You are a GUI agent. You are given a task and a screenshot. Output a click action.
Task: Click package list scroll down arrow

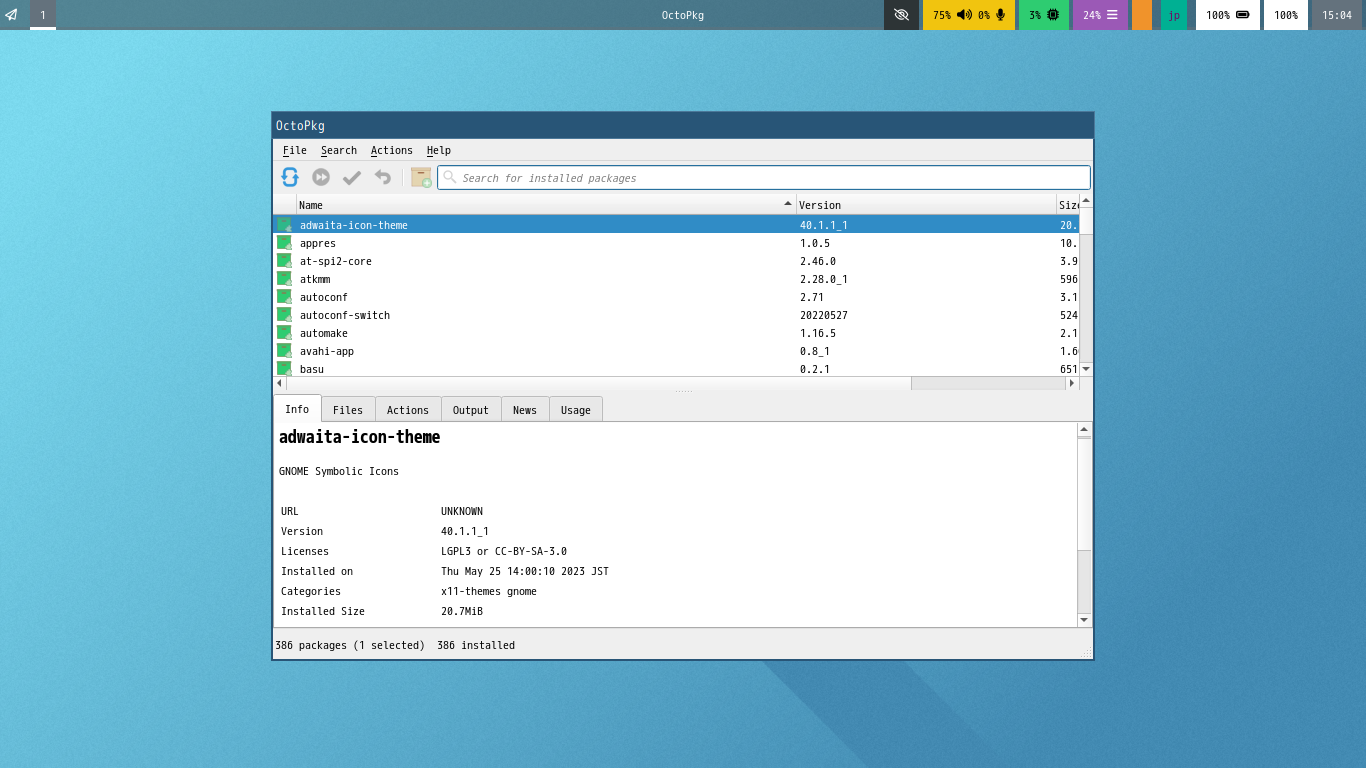1086,369
